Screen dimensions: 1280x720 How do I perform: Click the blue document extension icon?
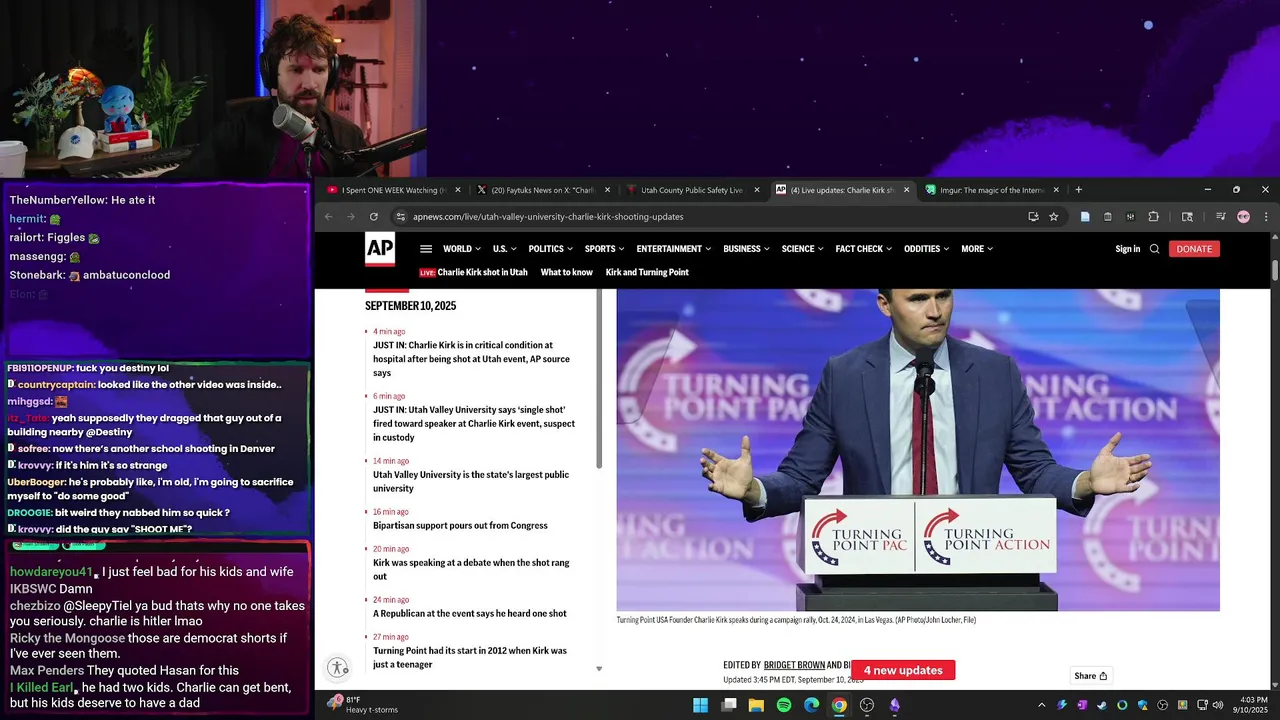pyautogui.click(x=1085, y=217)
